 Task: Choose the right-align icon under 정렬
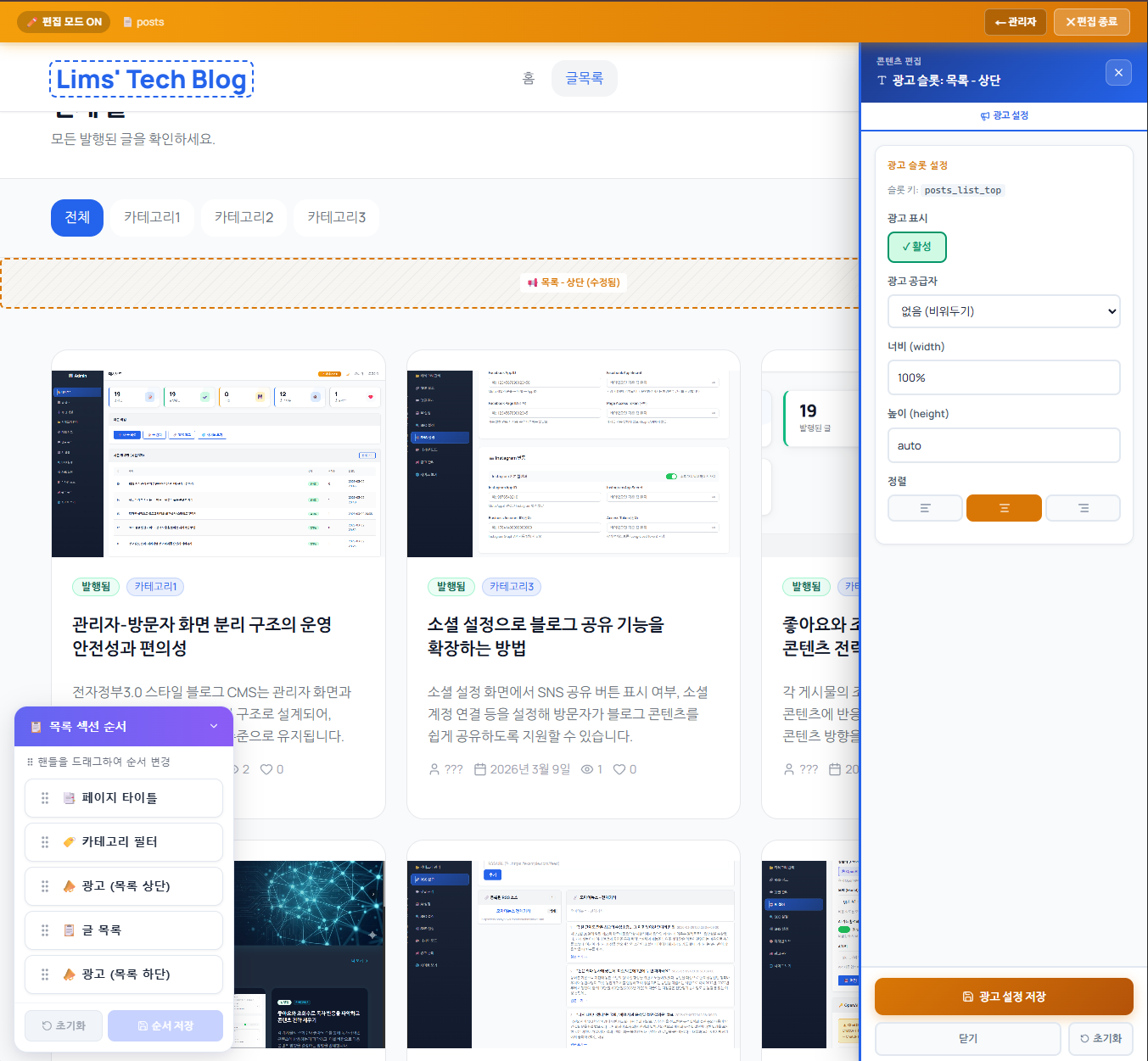coord(1083,508)
